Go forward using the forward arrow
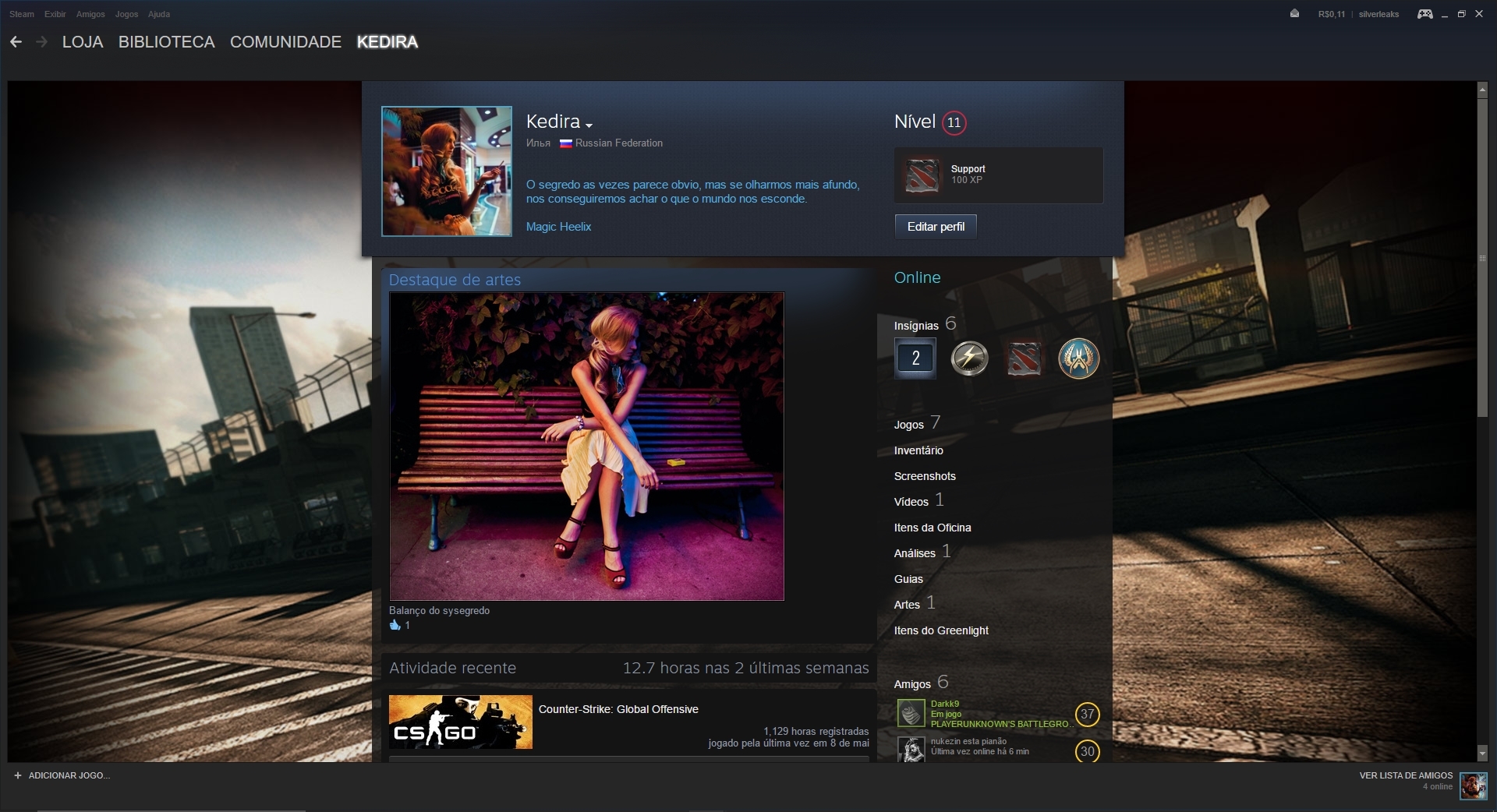This screenshot has width=1497, height=812. (x=41, y=42)
